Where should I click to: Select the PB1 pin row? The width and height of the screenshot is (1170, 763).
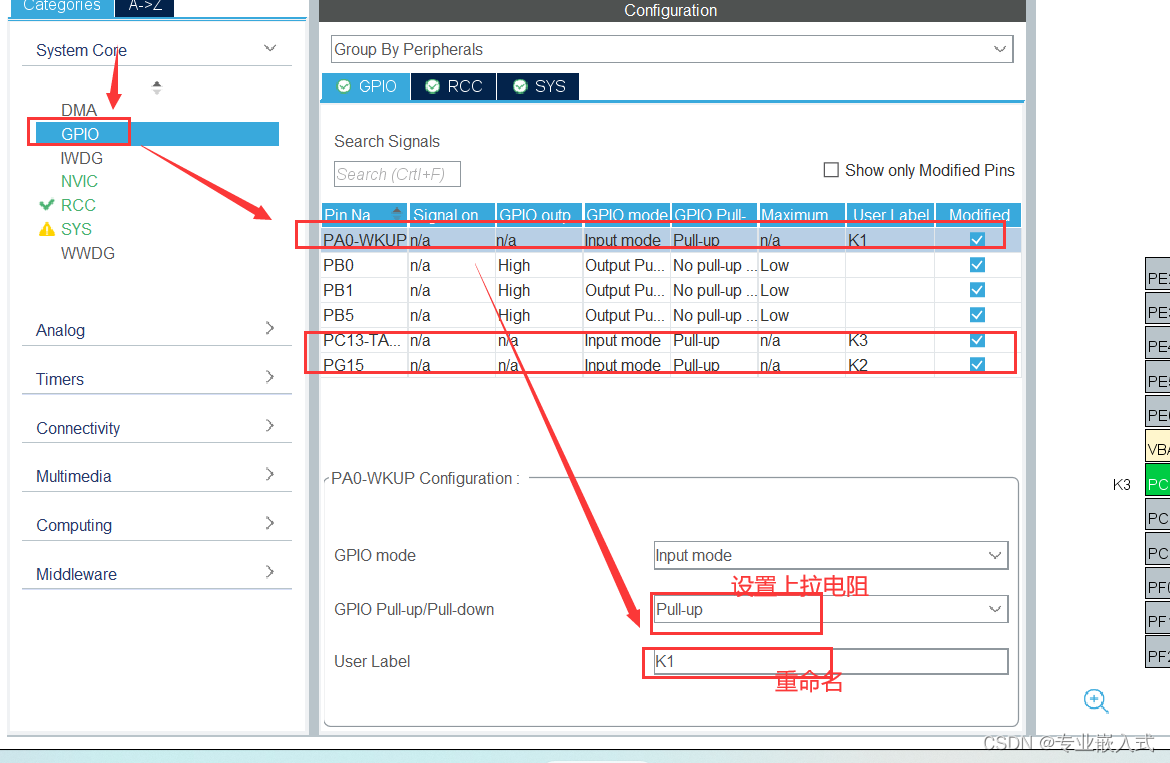(x=671, y=290)
